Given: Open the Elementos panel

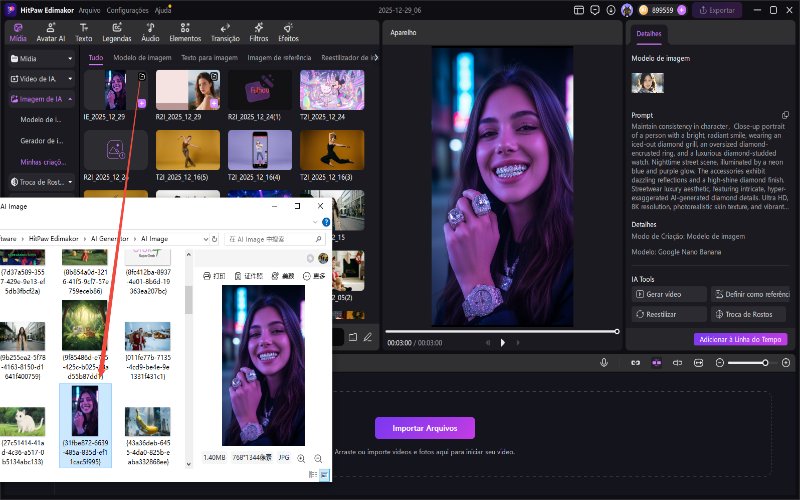Looking at the screenshot, I should [185, 32].
